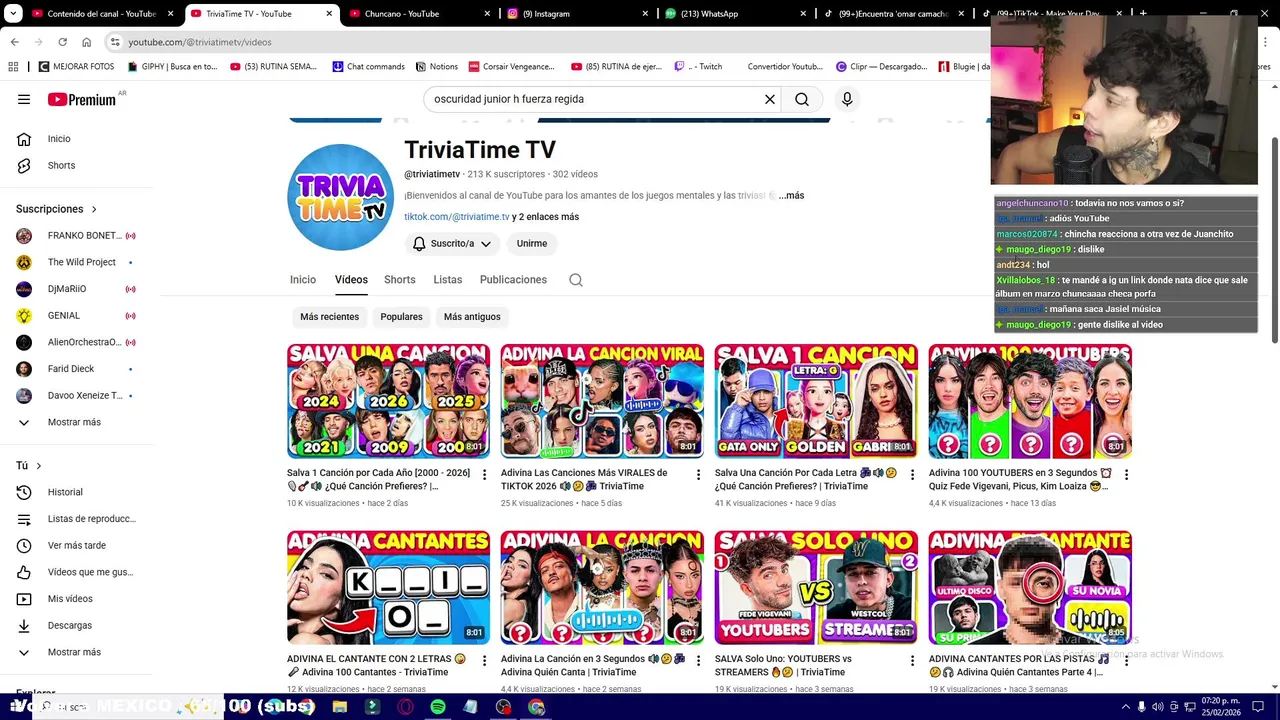Open the Publicaciones channel tab
This screenshot has width=1280, height=720.
click(x=513, y=280)
